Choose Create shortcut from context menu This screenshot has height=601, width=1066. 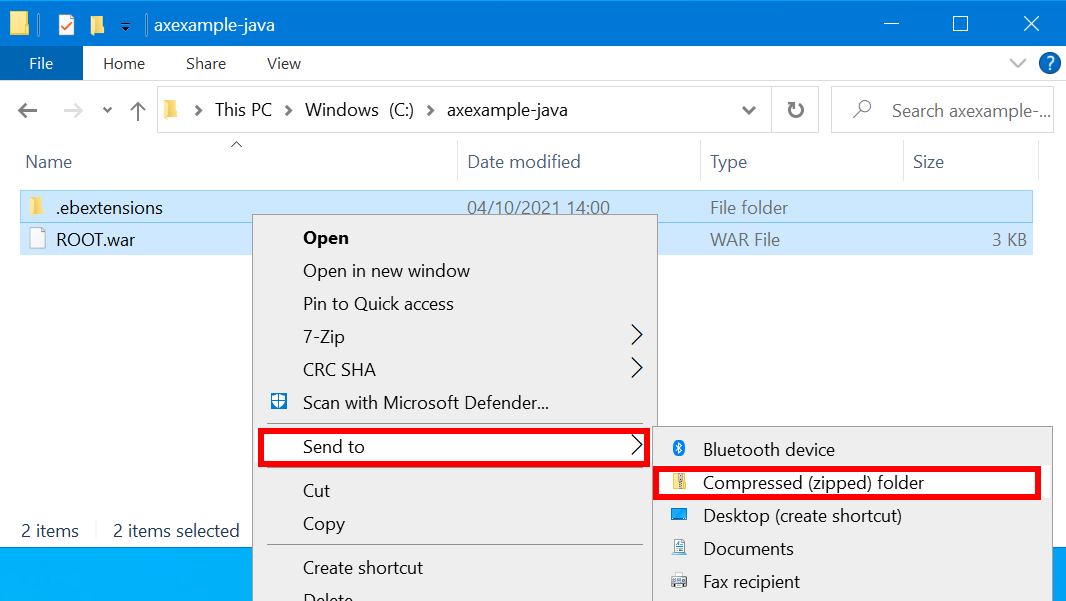(455, 568)
